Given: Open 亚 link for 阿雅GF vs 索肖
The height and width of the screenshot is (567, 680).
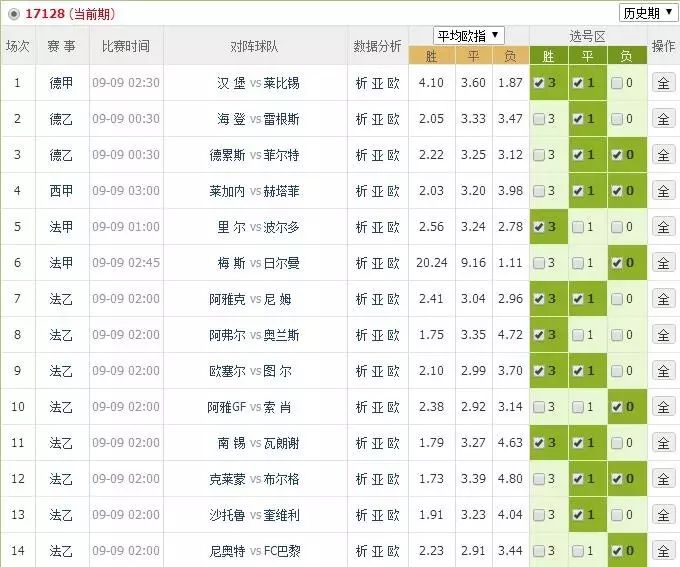Looking at the screenshot, I should pyautogui.click(x=377, y=407).
